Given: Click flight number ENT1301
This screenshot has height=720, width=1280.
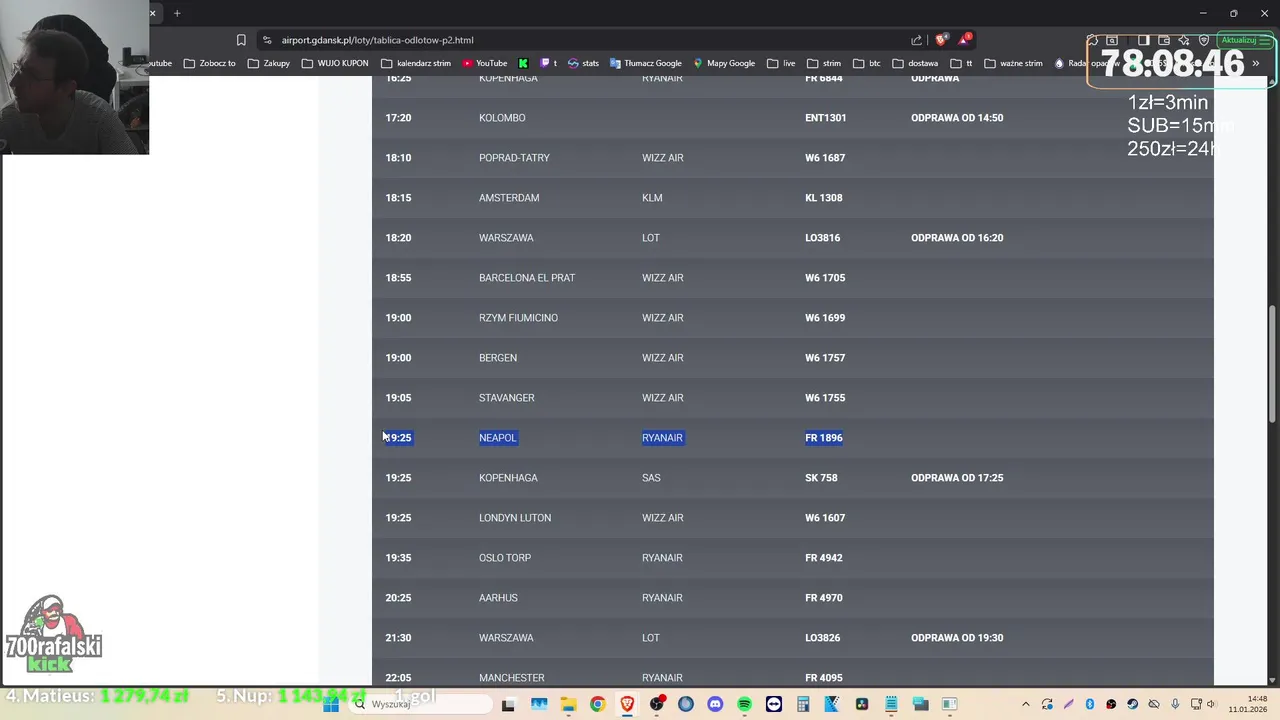Looking at the screenshot, I should 826,118.
